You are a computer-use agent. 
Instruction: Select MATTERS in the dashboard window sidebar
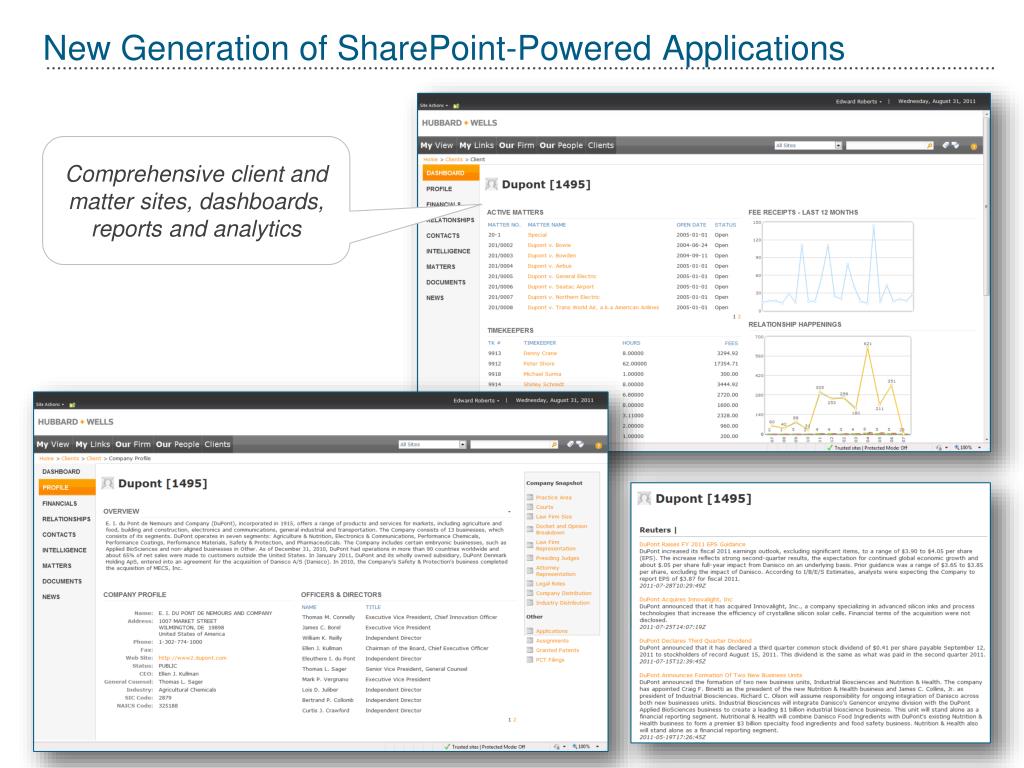point(441,267)
